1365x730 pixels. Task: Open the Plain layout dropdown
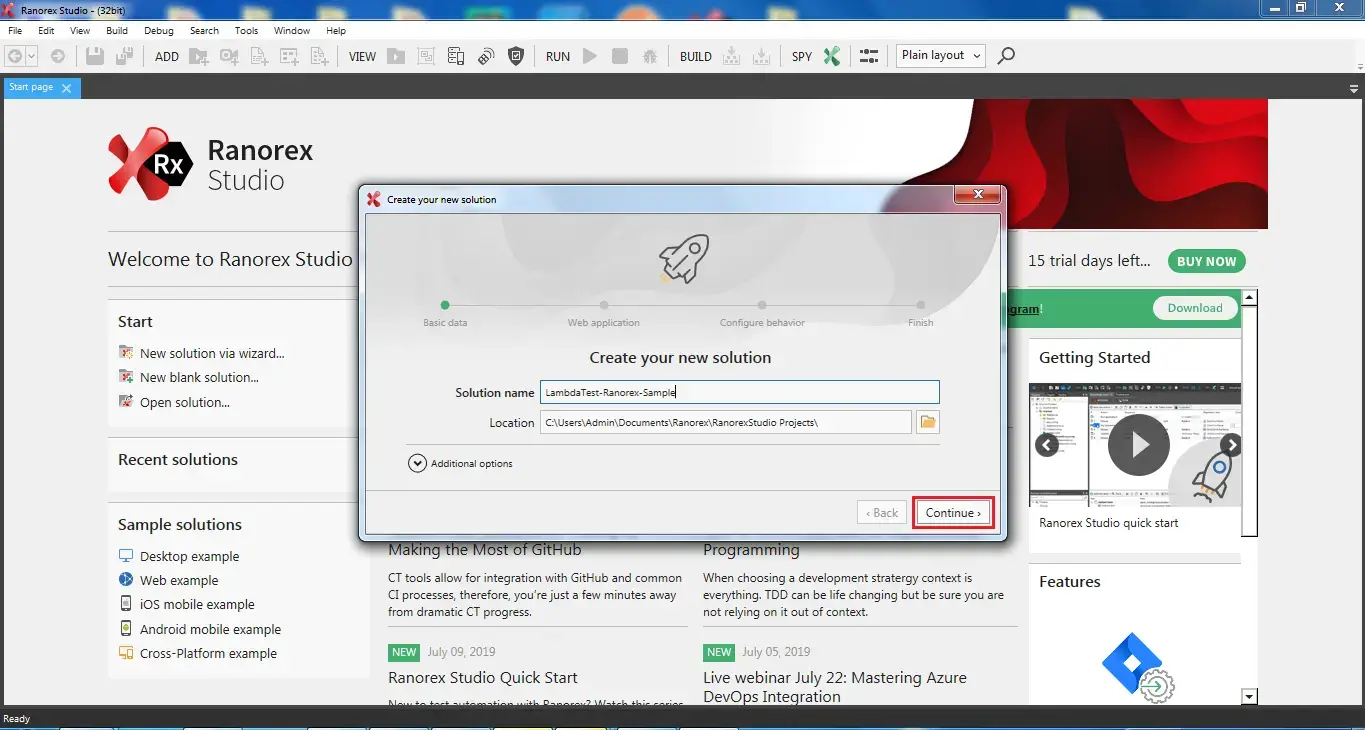click(x=940, y=55)
